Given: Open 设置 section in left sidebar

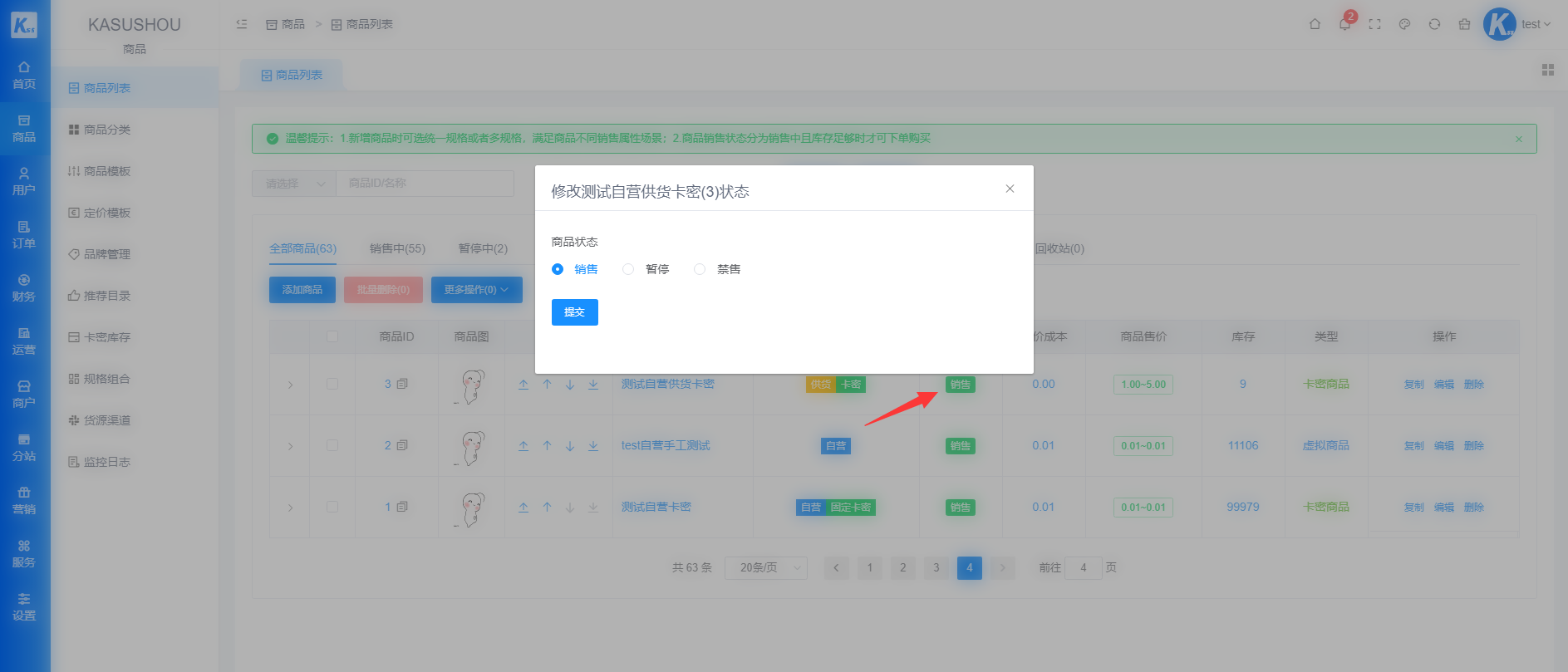Looking at the screenshot, I should click(24, 606).
